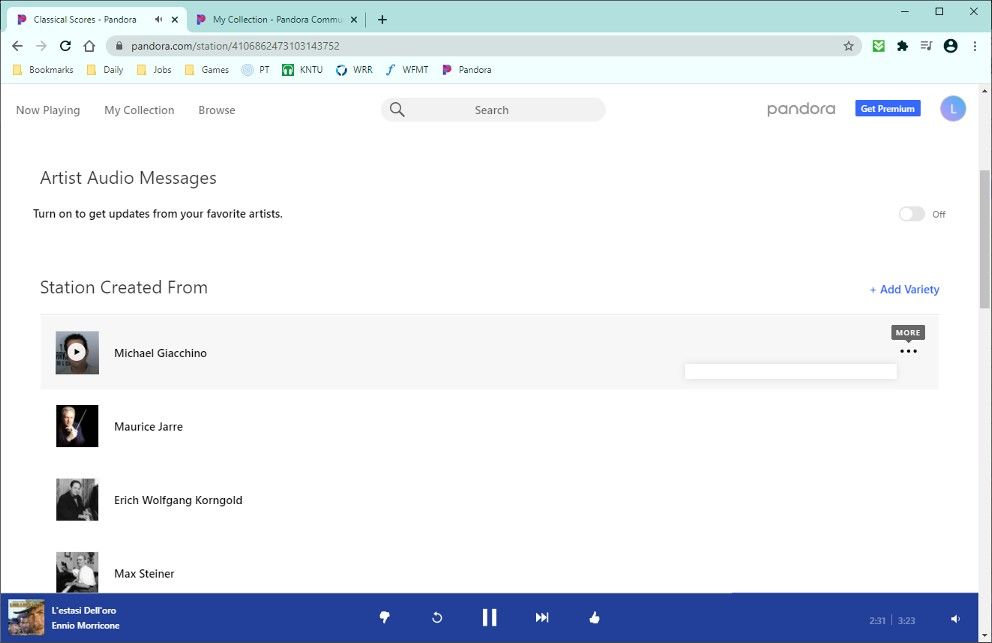Image resolution: width=992 pixels, height=643 pixels.
Task: Skip to the next track
Action: coord(542,618)
